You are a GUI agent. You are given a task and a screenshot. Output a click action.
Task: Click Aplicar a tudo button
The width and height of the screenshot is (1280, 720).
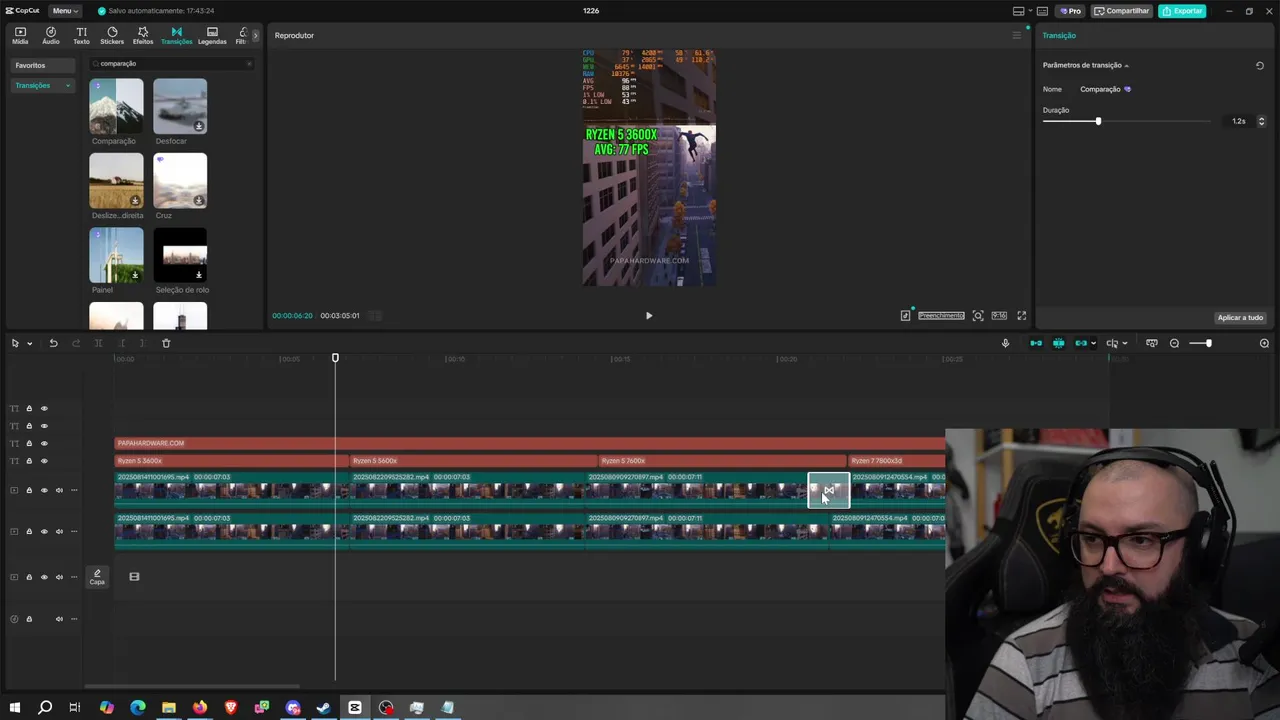point(1240,318)
